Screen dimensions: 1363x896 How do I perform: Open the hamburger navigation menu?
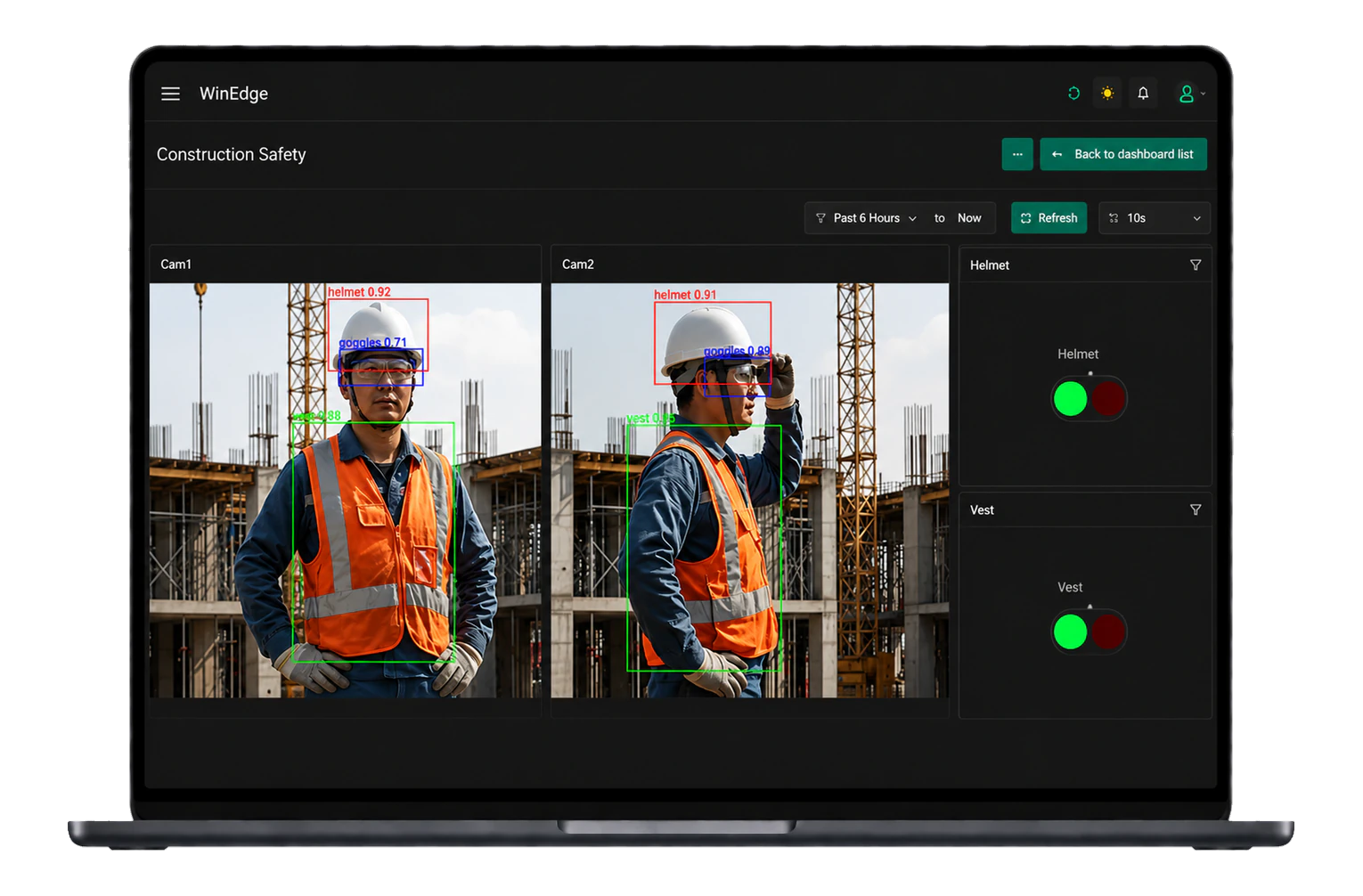point(170,94)
